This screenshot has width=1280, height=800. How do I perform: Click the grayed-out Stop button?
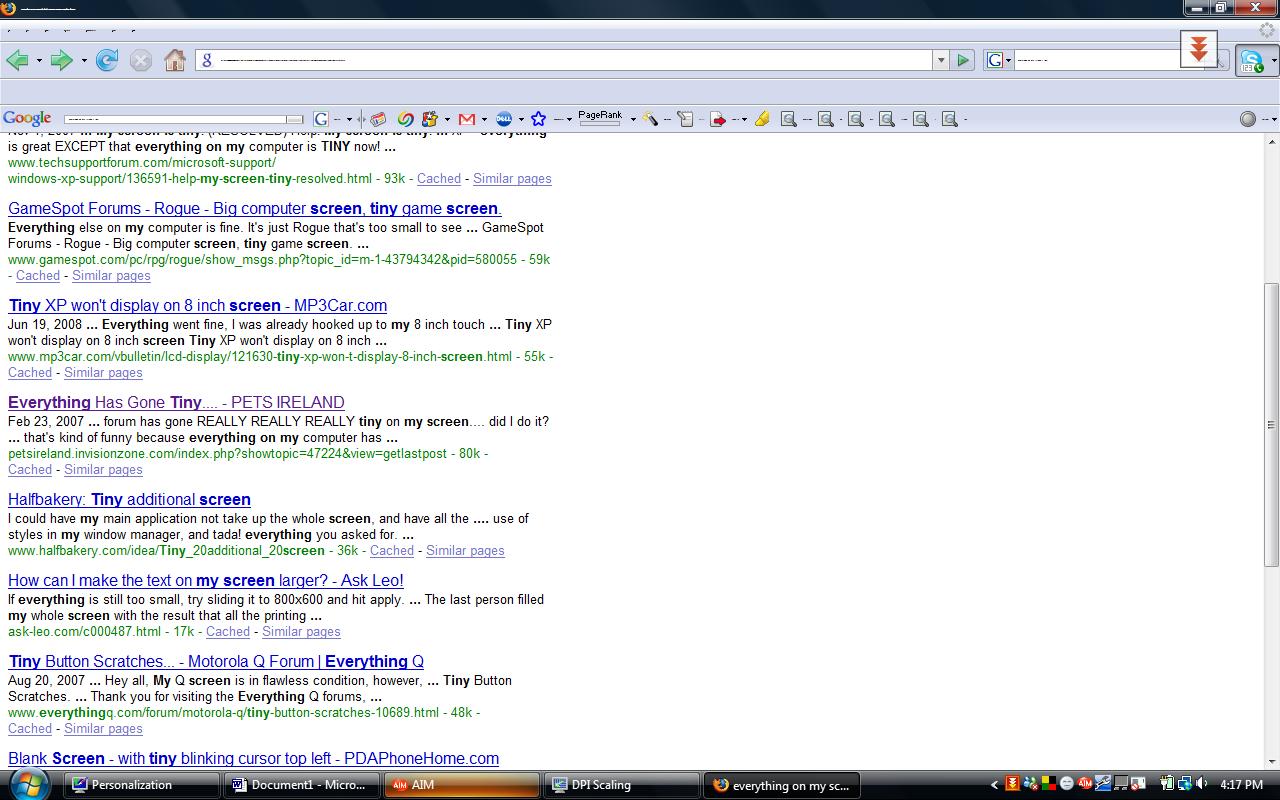[141, 60]
